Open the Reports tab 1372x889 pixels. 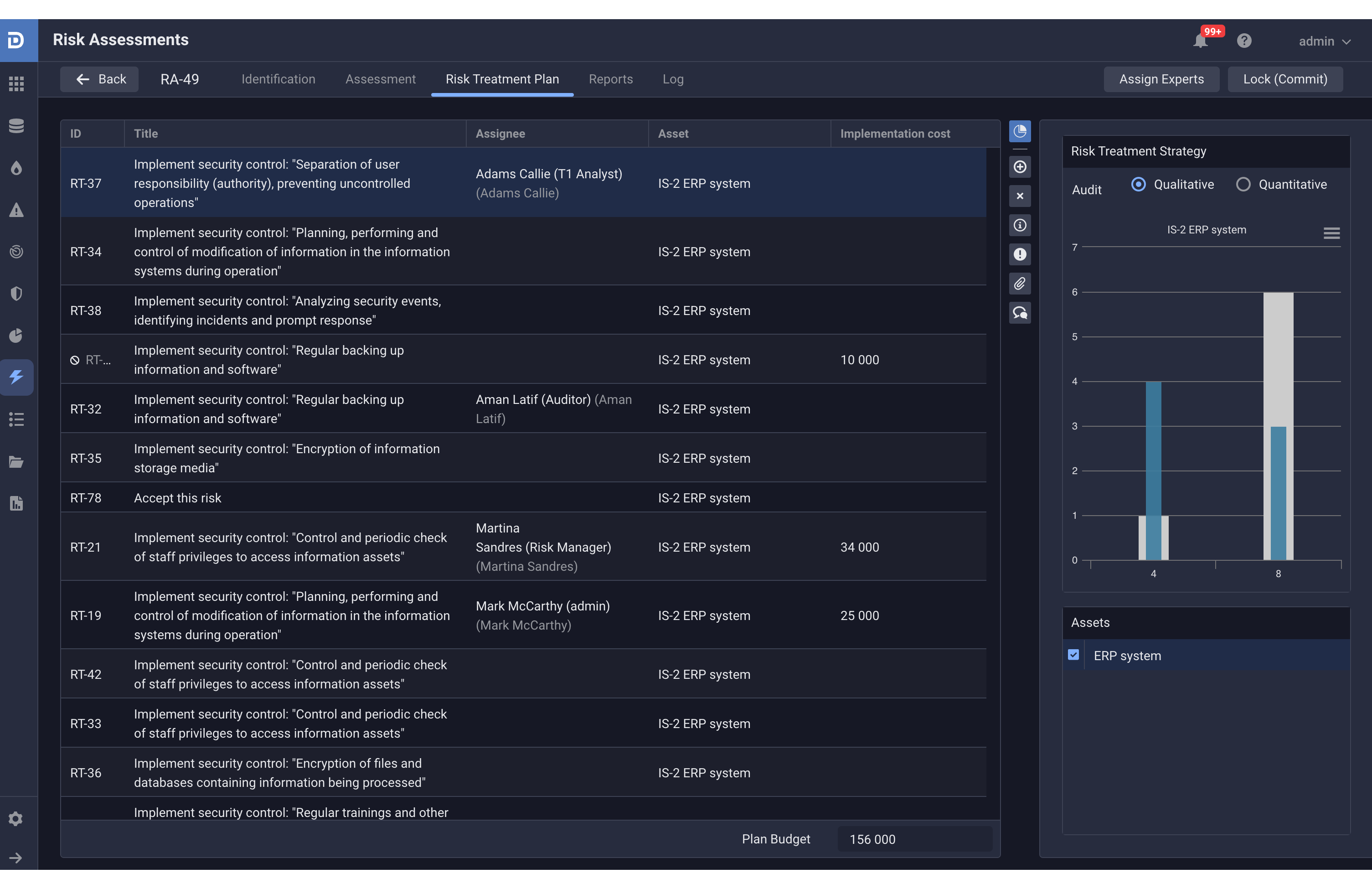click(610, 79)
